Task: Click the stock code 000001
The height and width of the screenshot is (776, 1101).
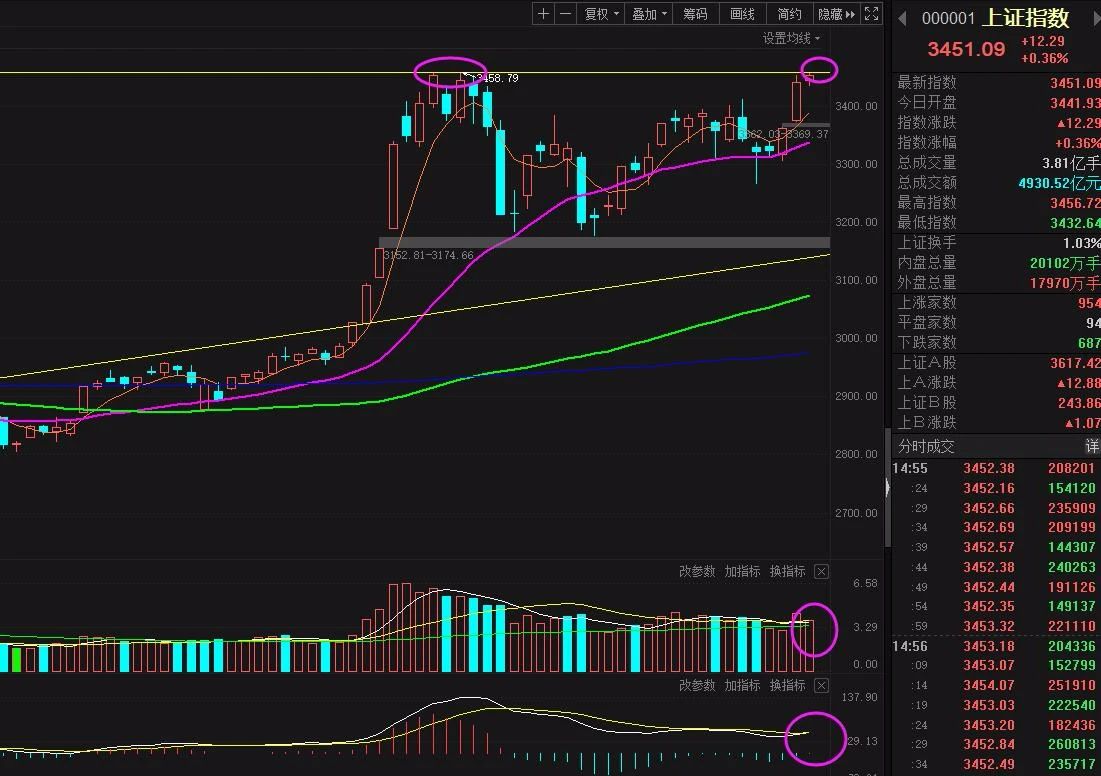Action: click(x=948, y=19)
